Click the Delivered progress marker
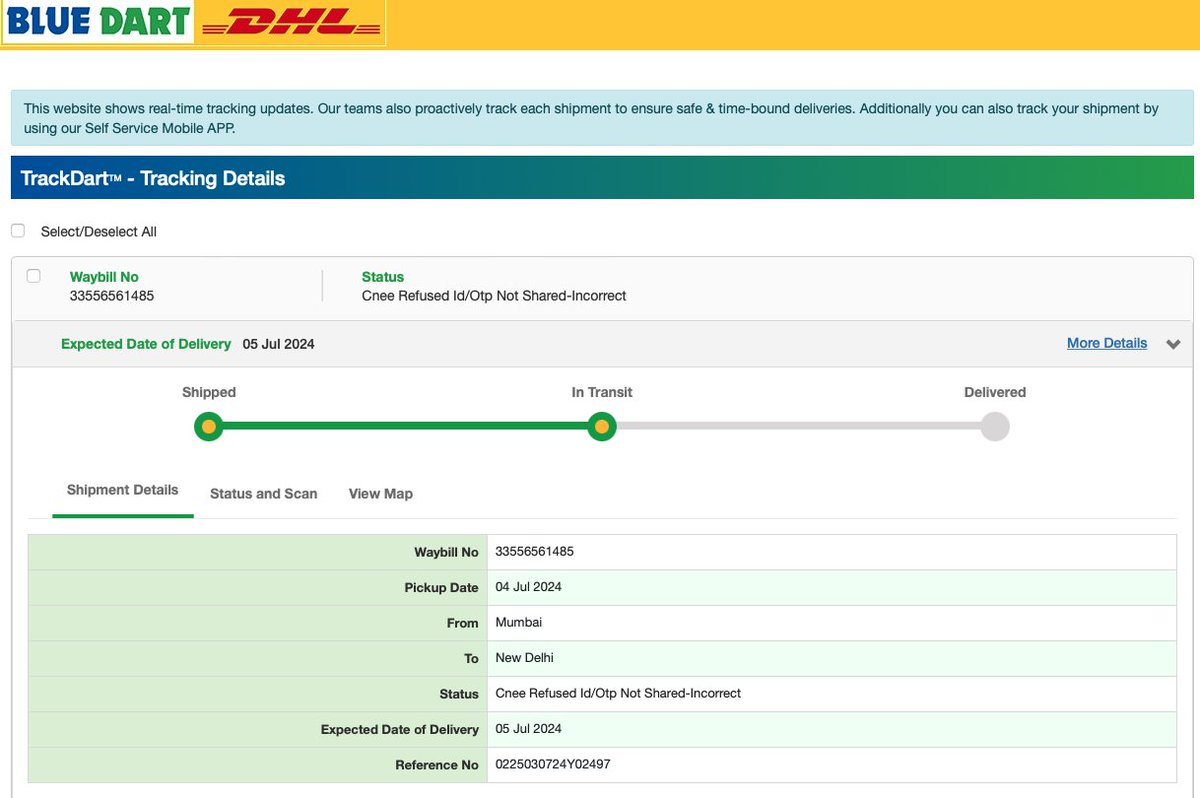This screenshot has height=798, width=1200. (x=995, y=427)
